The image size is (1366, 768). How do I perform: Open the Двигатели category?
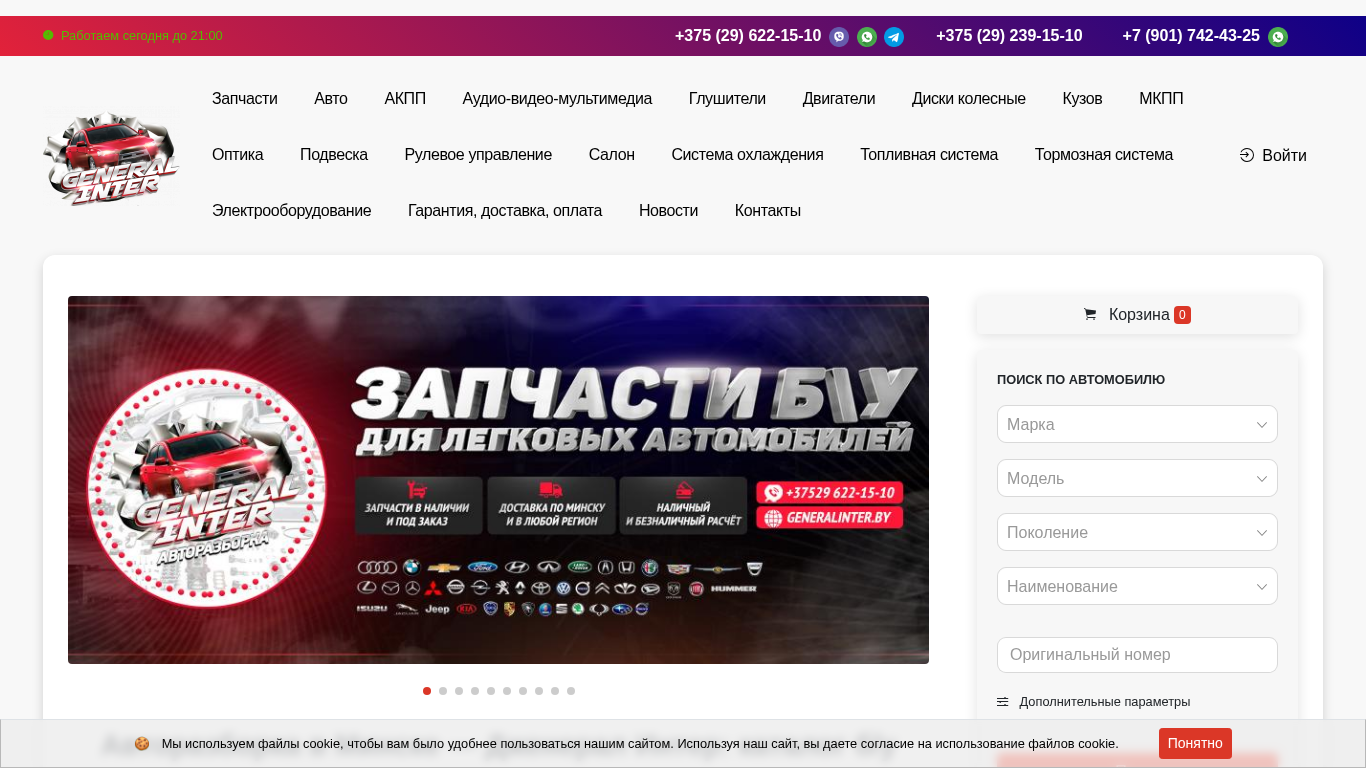point(839,99)
